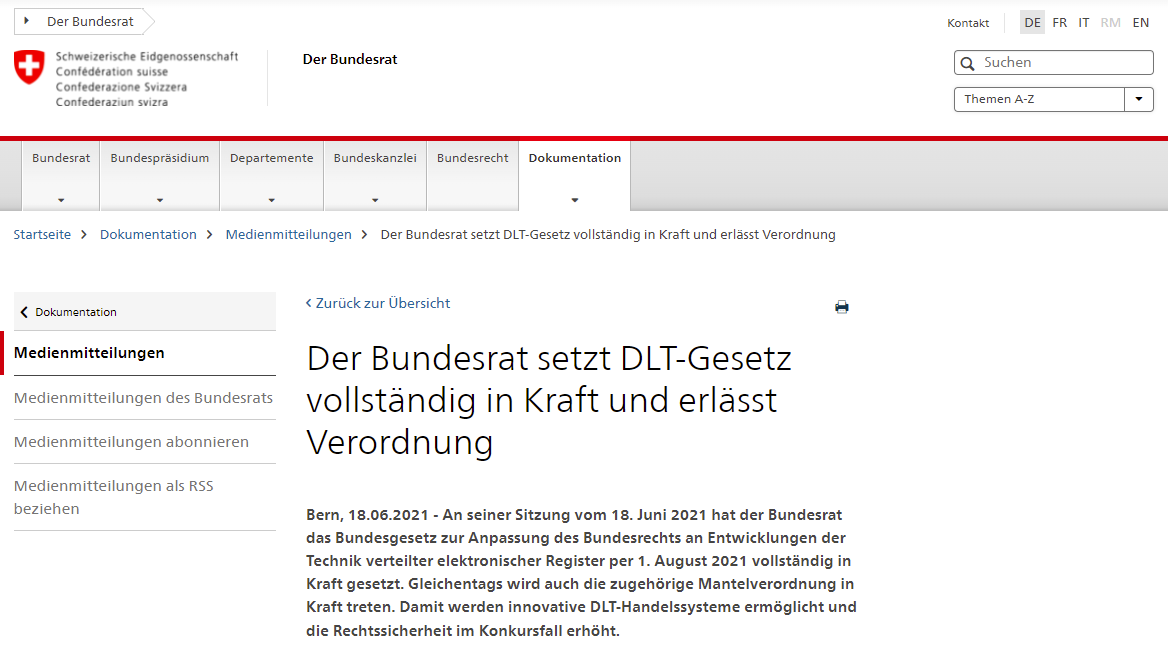The image size is (1168, 656).
Task: Open the Kontakt link in header
Action: [x=968, y=23]
